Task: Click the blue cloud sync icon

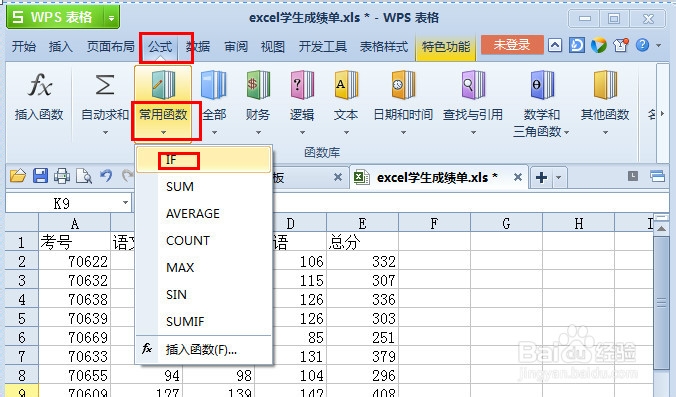Action: pyautogui.click(x=577, y=45)
